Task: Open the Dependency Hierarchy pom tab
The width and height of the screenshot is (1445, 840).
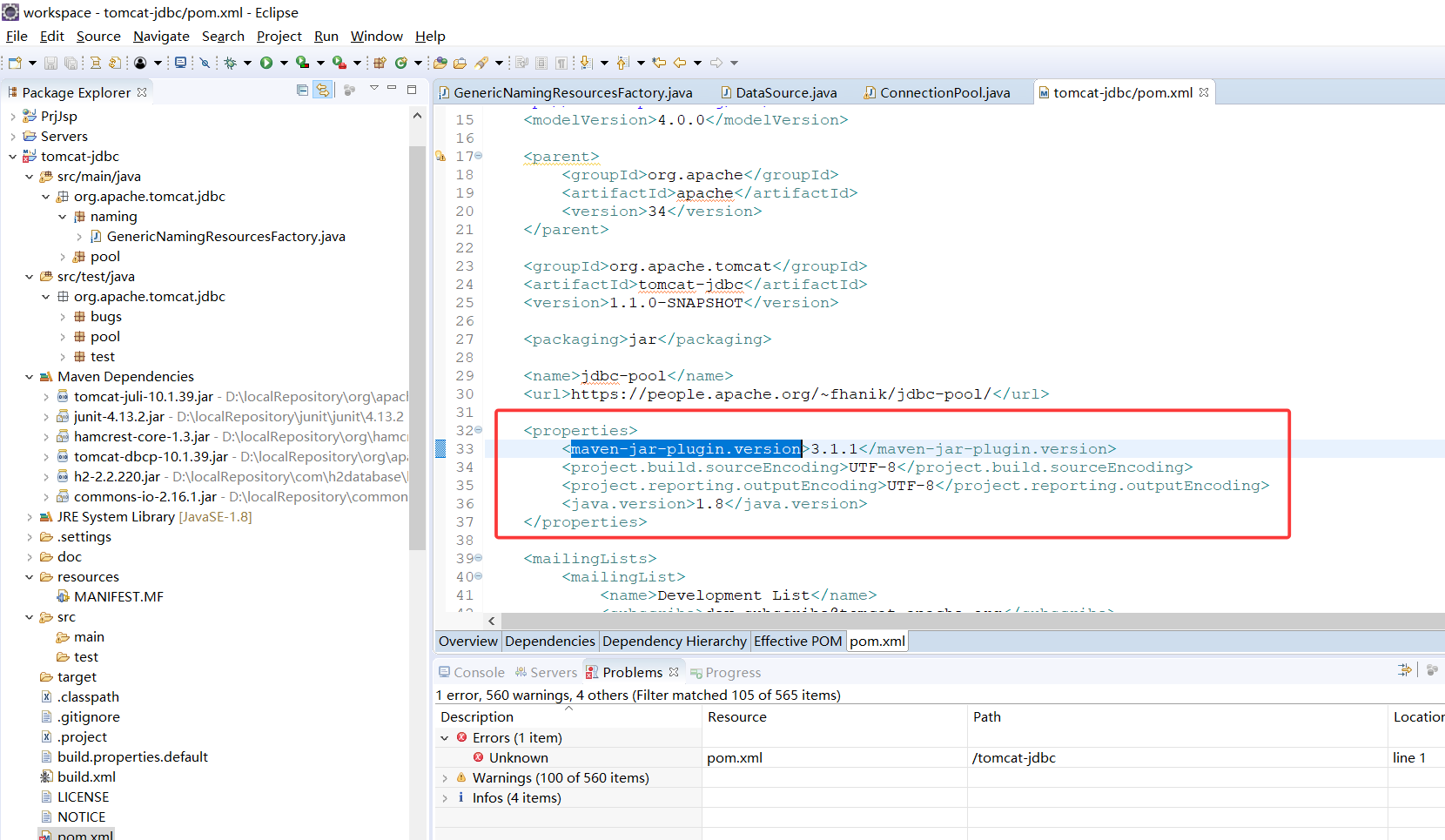Action: pyautogui.click(x=675, y=642)
